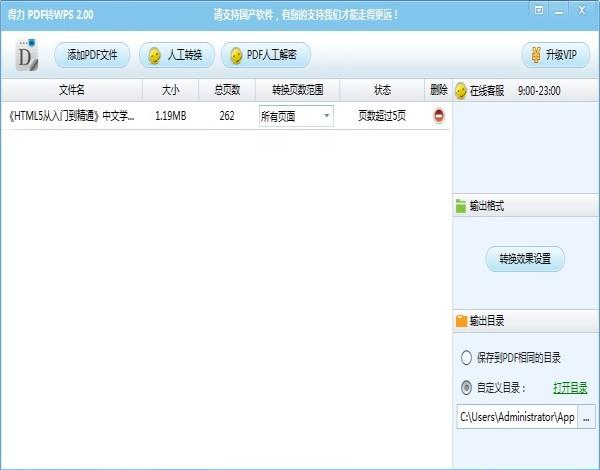This screenshot has height=470, width=600.
Task: Click the output path input field
Action: pyautogui.click(x=517, y=417)
